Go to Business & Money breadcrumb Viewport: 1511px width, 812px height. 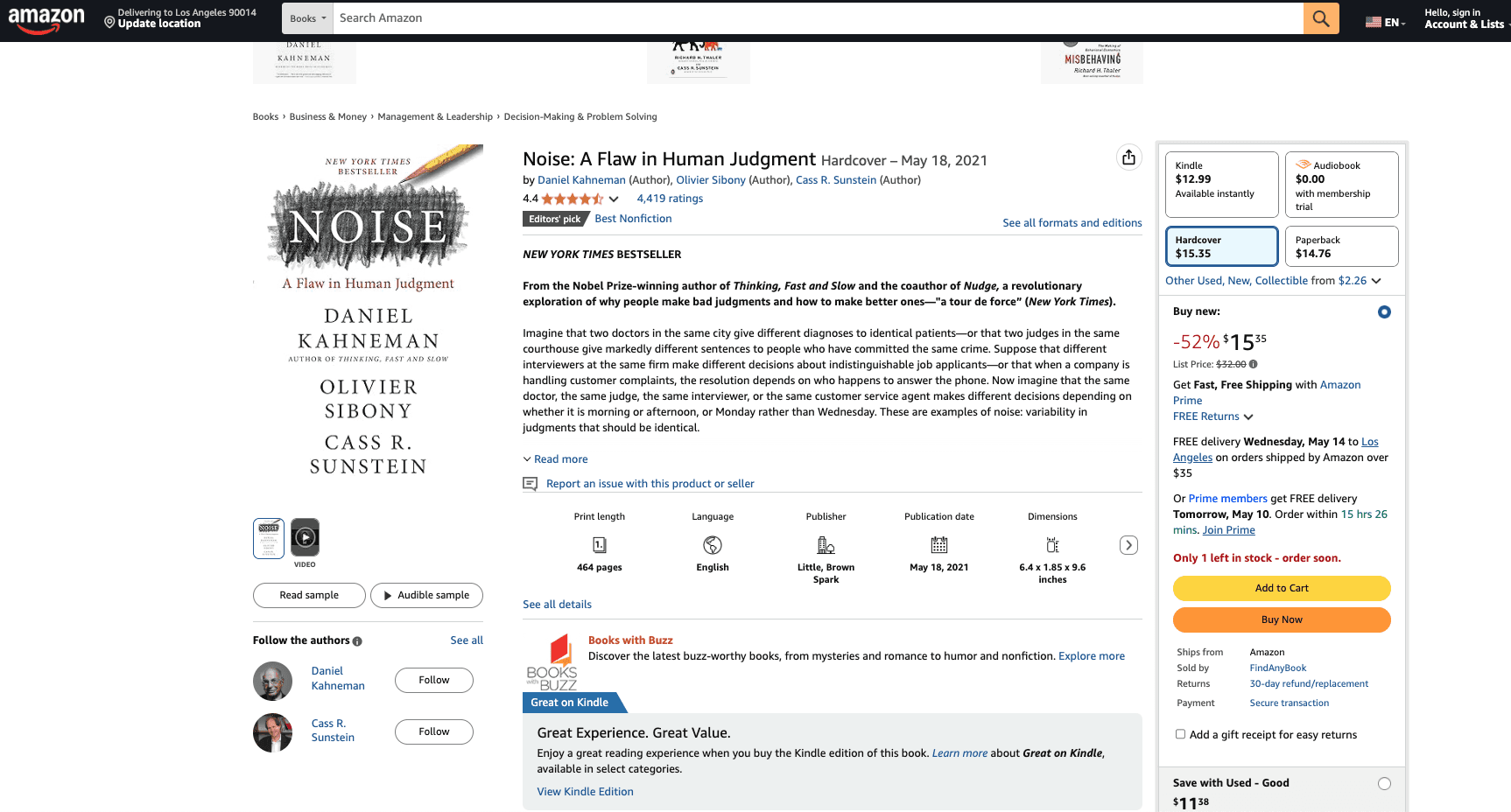click(328, 116)
